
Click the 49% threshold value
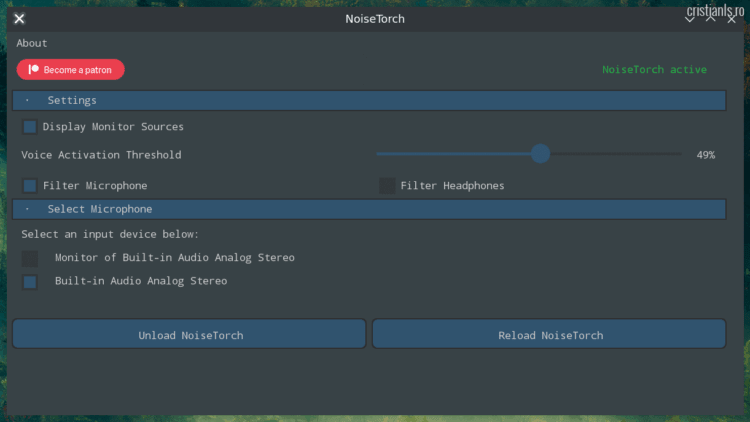point(706,155)
